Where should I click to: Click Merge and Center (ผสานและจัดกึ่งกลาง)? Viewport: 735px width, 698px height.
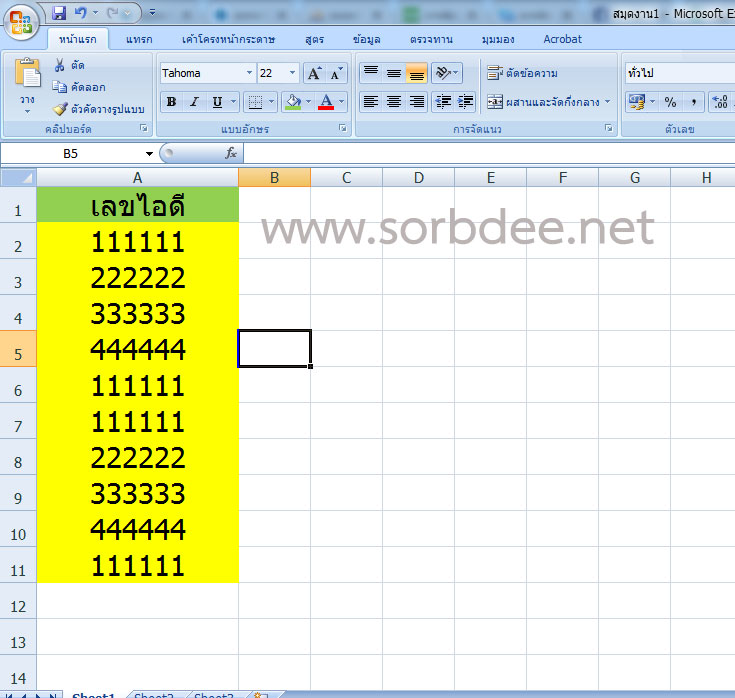coord(543,102)
